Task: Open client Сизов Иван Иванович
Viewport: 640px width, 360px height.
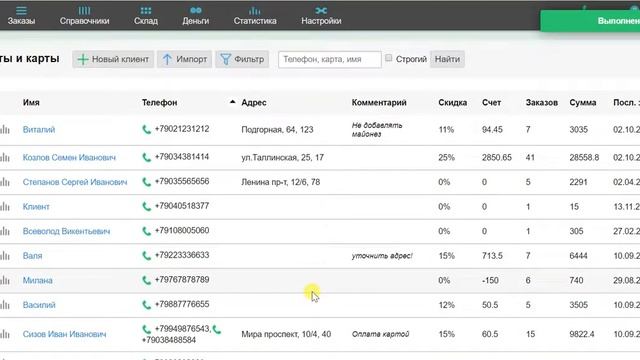Action: click(64, 334)
